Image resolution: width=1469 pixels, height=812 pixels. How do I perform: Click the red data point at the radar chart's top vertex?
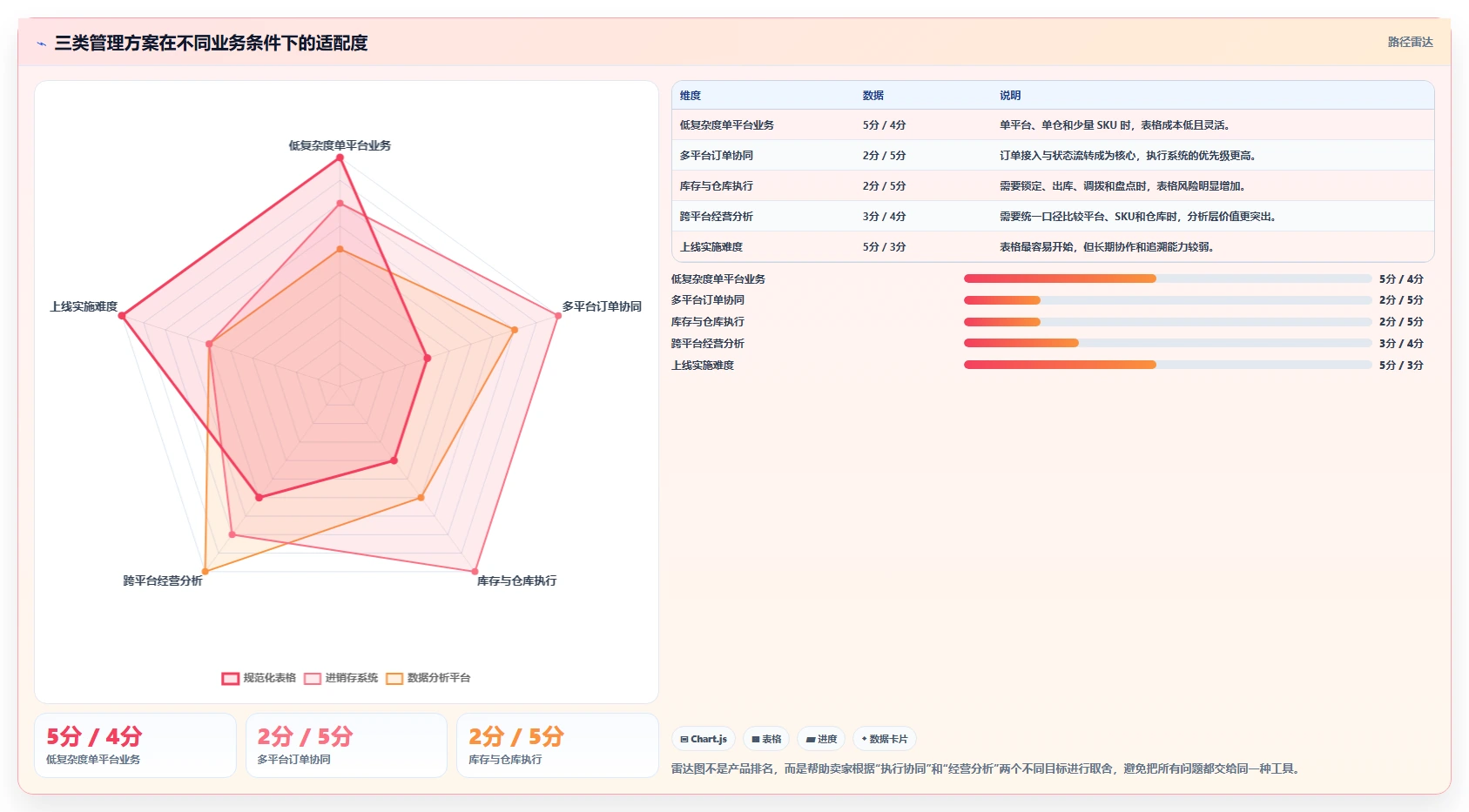(340, 158)
